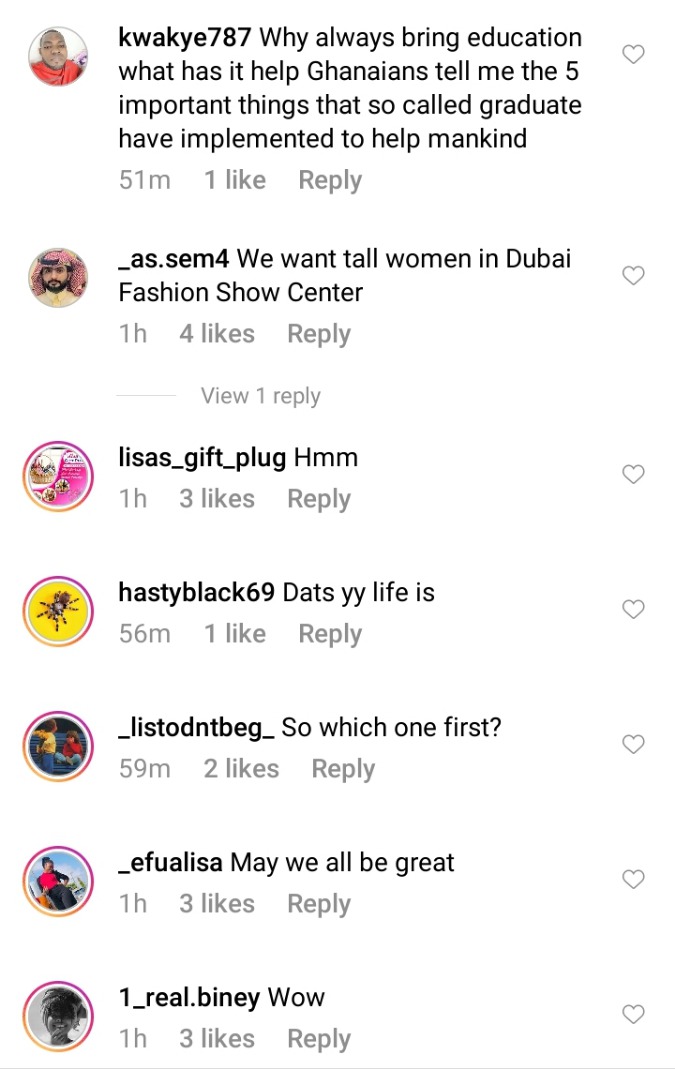Like kwakye787's comment with the heart

(633, 54)
